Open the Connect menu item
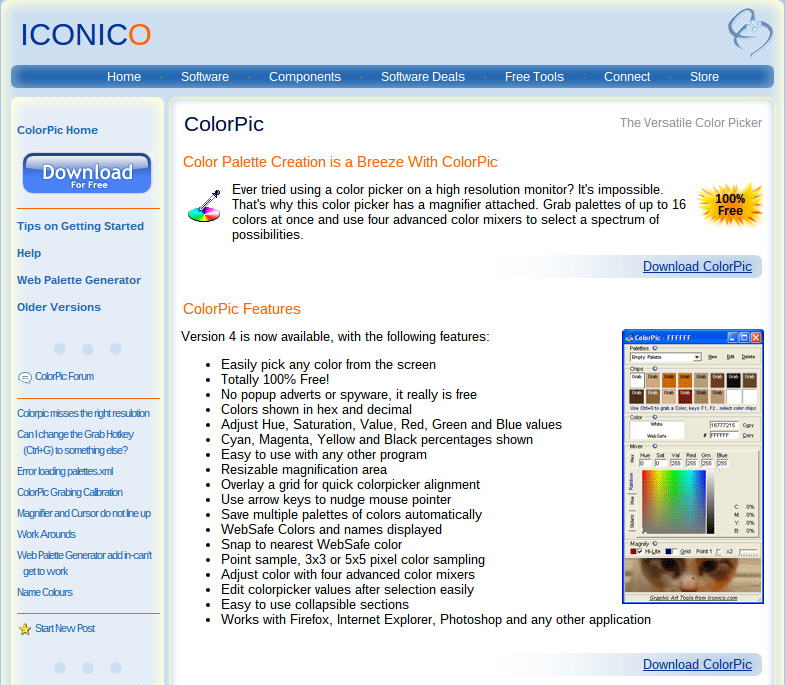Viewport: 785px width, 685px height. pyautogui.click(x=627, y=77)
